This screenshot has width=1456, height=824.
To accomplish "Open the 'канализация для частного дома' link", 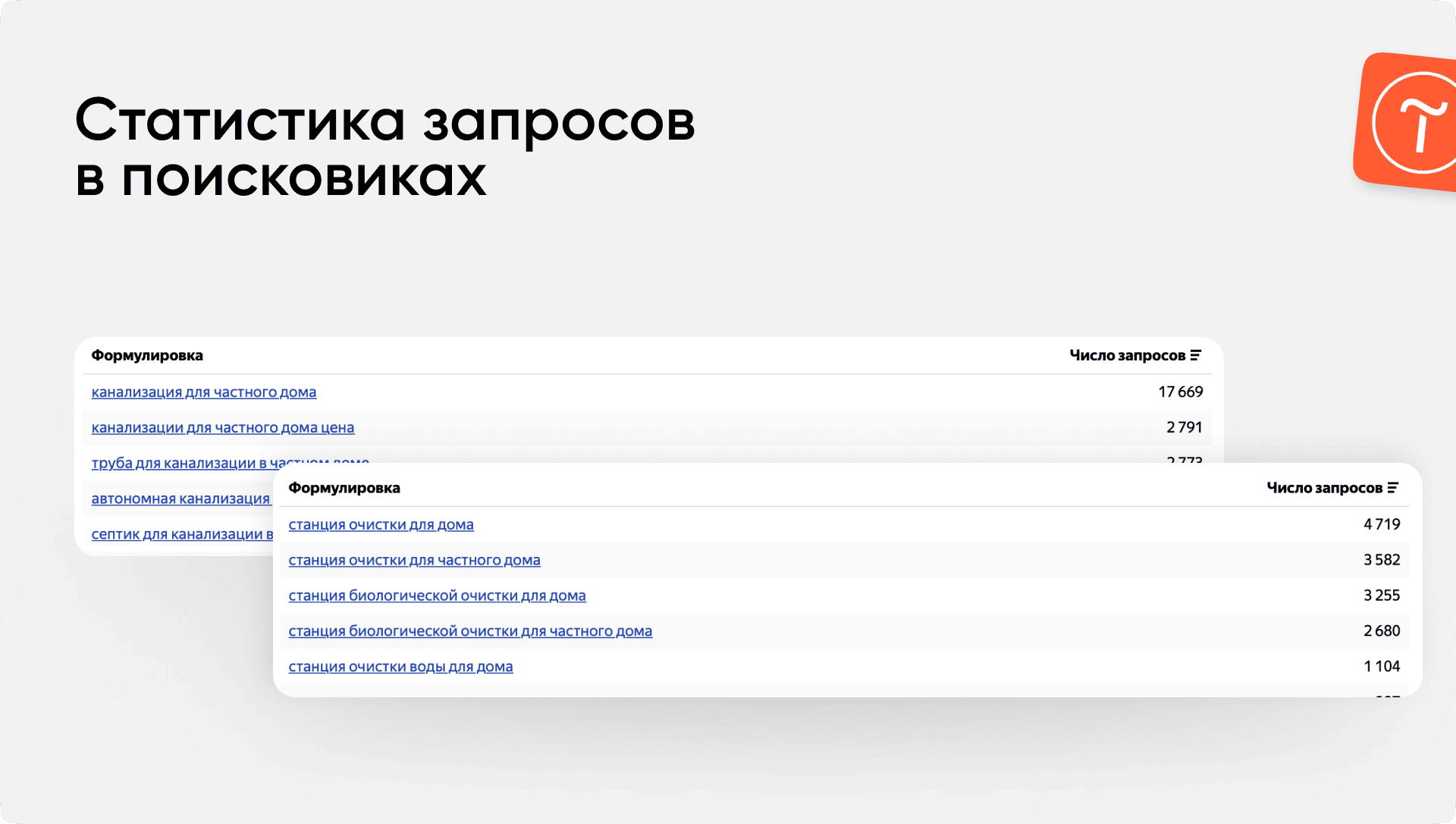I will (204, 392).
